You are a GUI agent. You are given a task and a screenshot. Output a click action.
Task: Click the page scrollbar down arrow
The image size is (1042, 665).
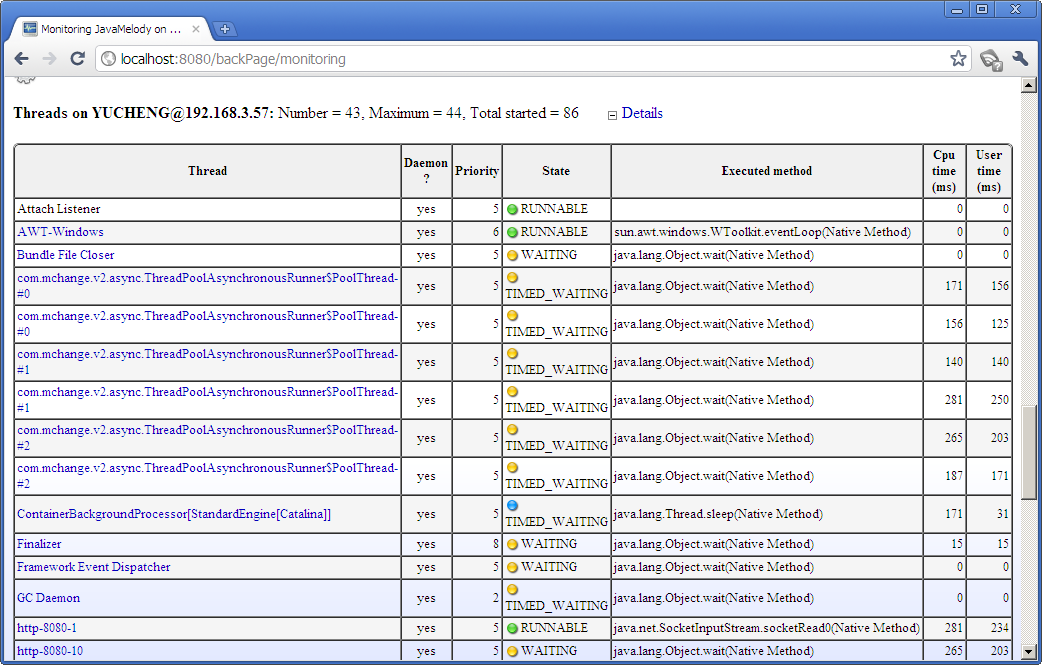(x=1029, y=652)
